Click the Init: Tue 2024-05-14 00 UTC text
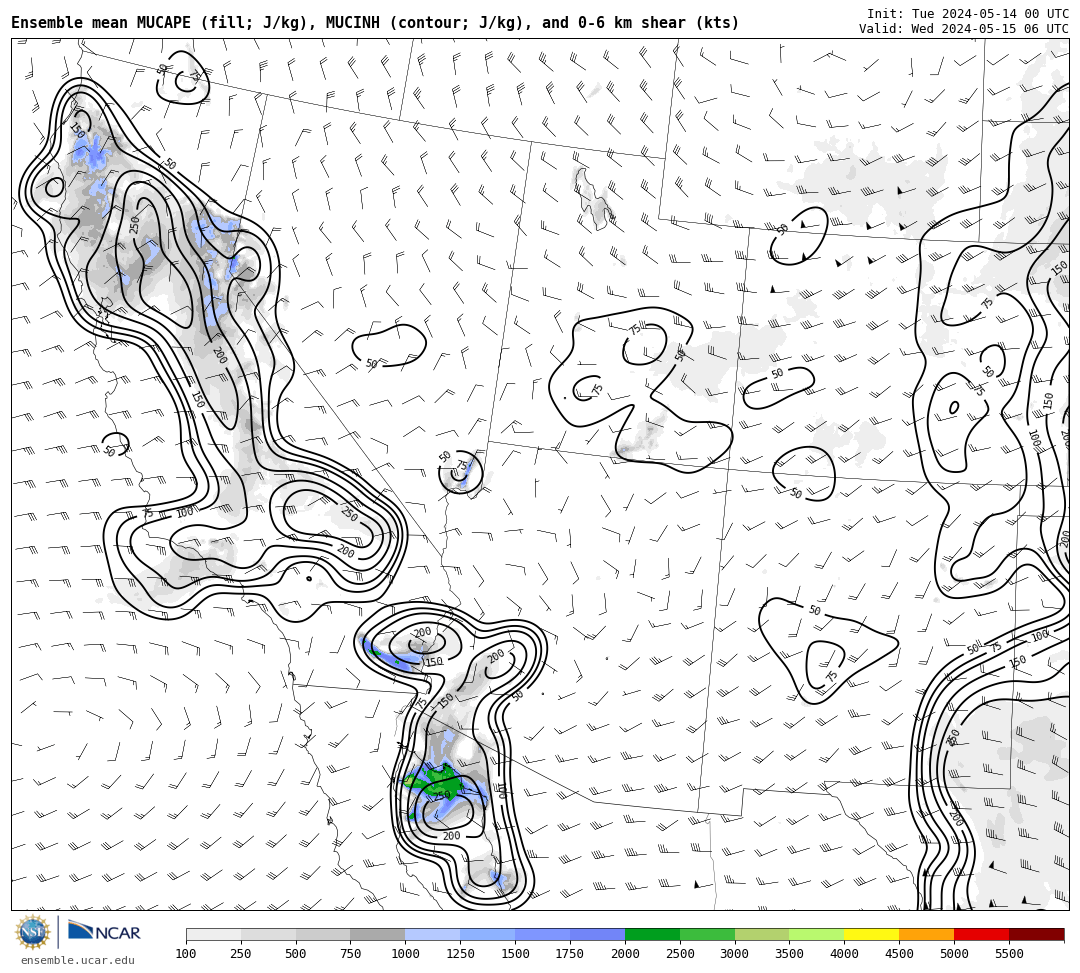 pyautogui.click(x=968, y=14)
